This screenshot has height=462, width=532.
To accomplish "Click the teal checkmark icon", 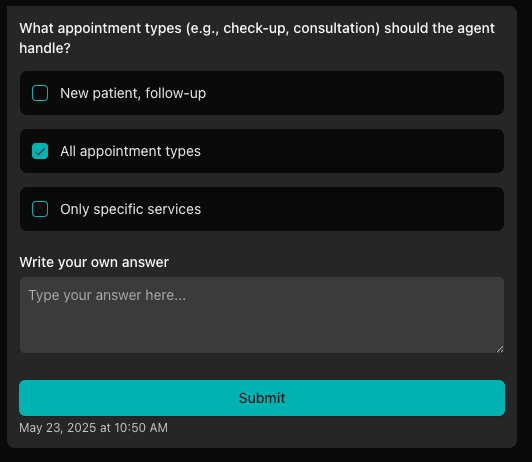I will [x=40, y=151].
